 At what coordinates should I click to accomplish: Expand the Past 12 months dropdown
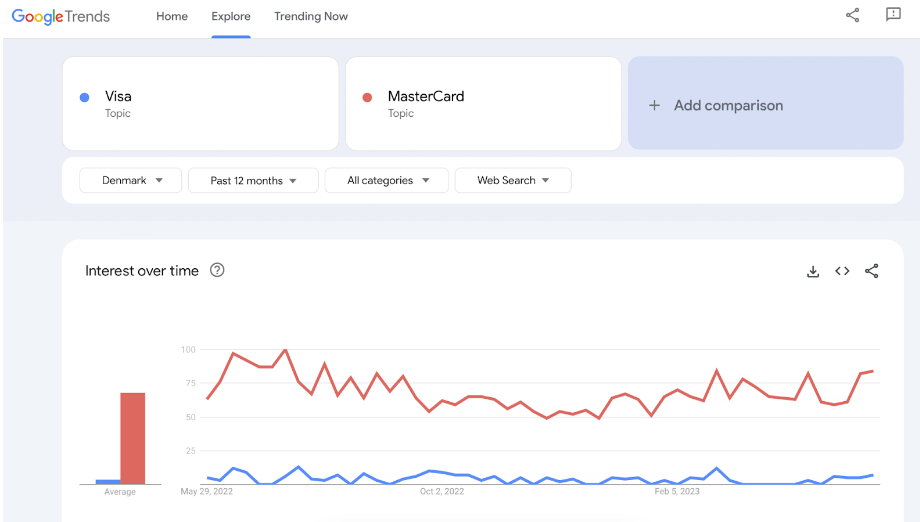(253, 180)
